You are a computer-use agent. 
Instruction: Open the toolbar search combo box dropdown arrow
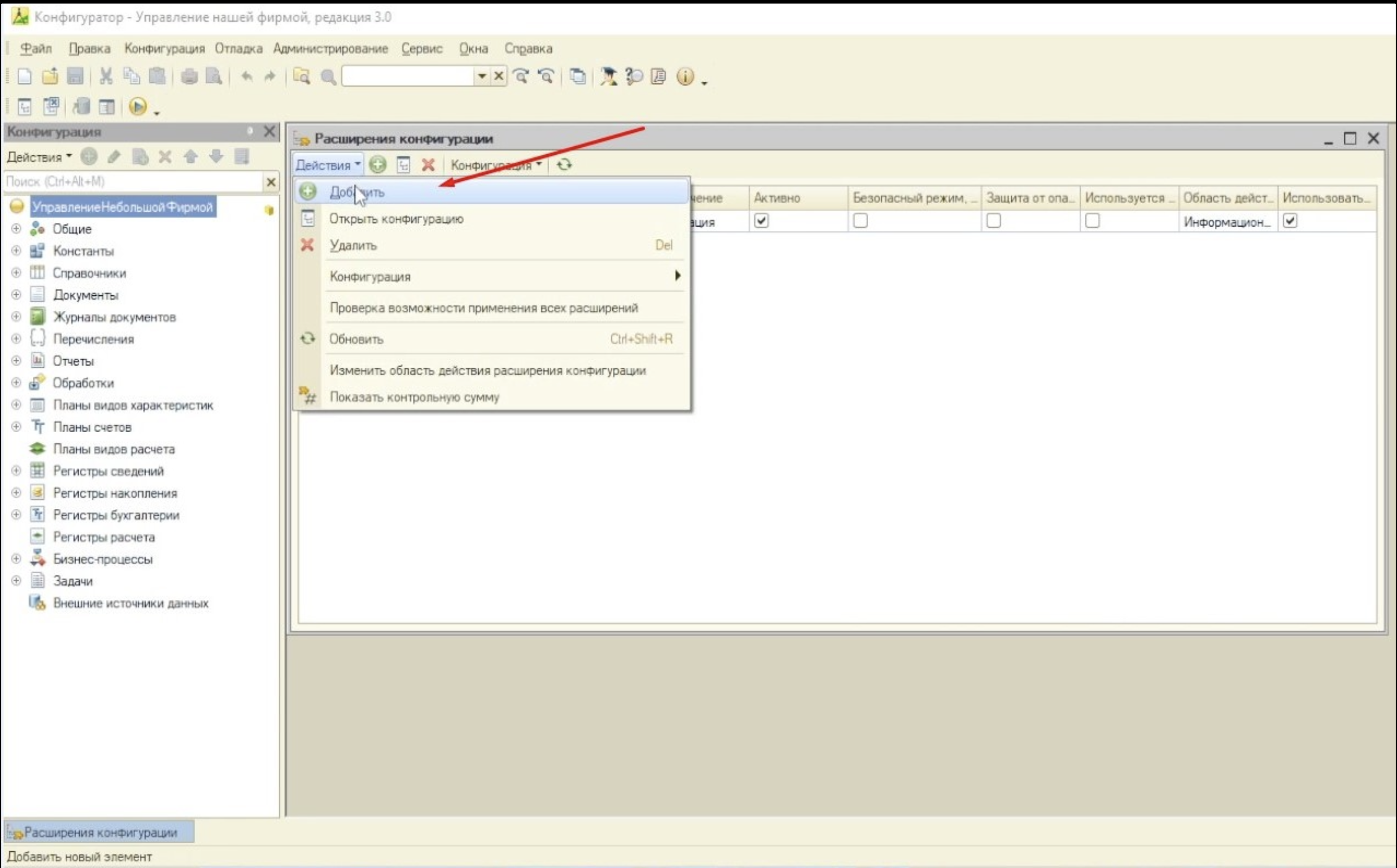click(481, 76)
